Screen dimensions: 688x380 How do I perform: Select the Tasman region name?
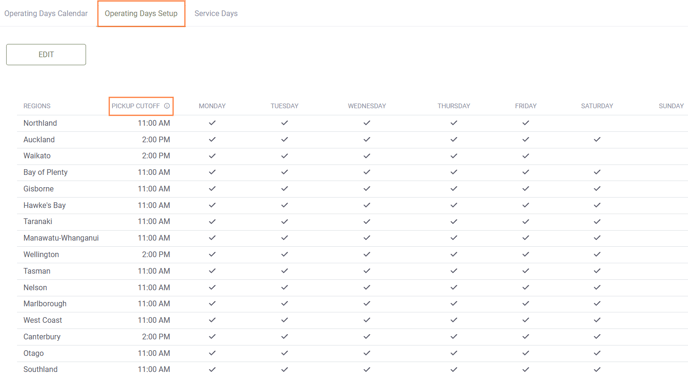point(37,271)
